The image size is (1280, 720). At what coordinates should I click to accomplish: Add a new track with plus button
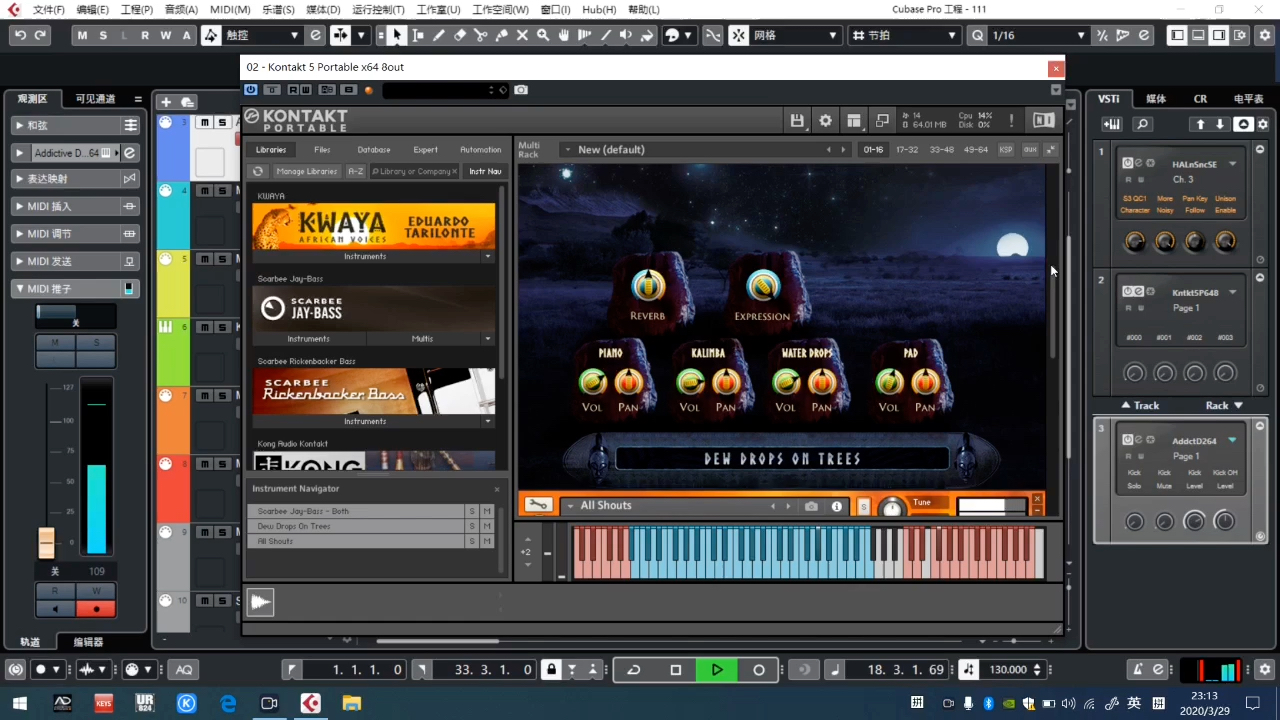click(166, 101)
